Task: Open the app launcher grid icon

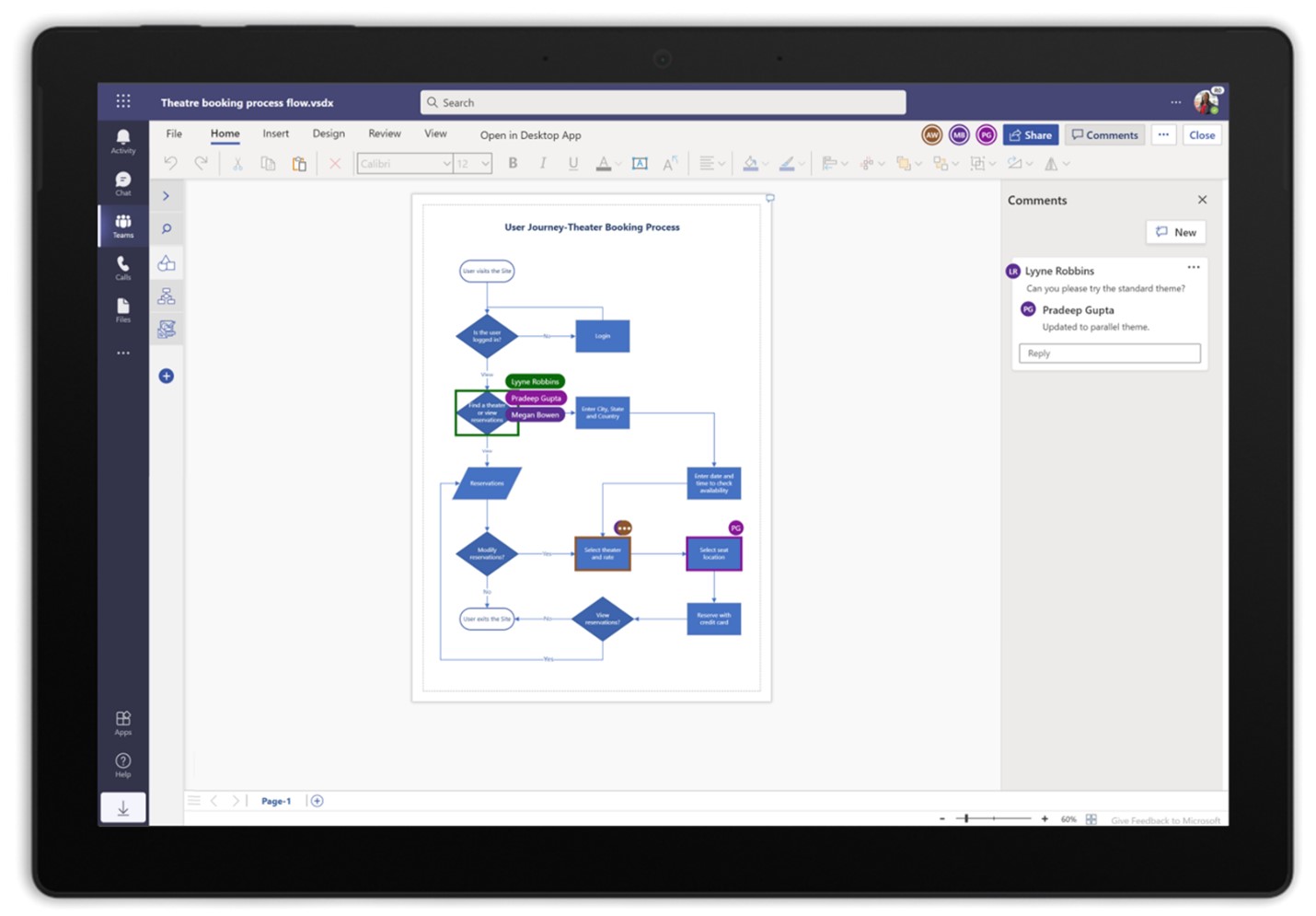Action: coord(123,101)
